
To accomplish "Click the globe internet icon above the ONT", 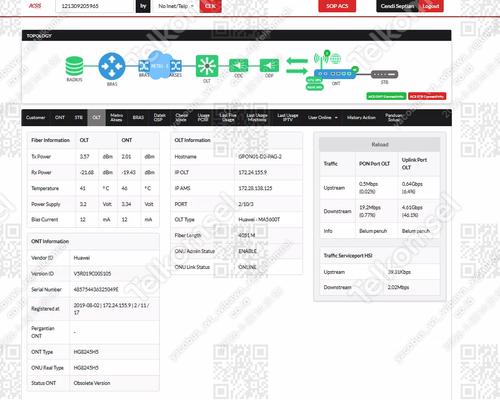I will [336, 59].
